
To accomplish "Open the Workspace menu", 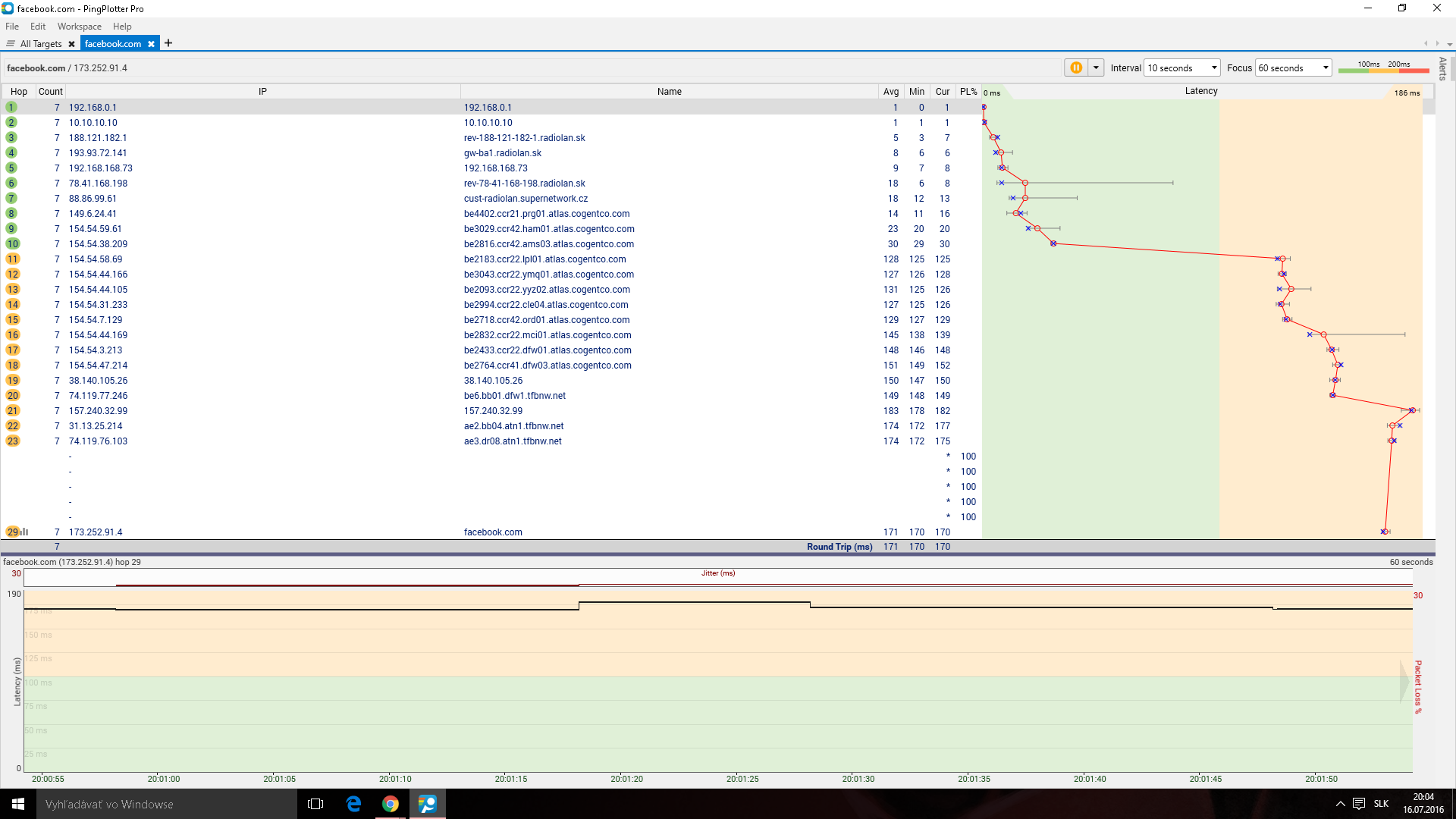I will click(79, 27).
